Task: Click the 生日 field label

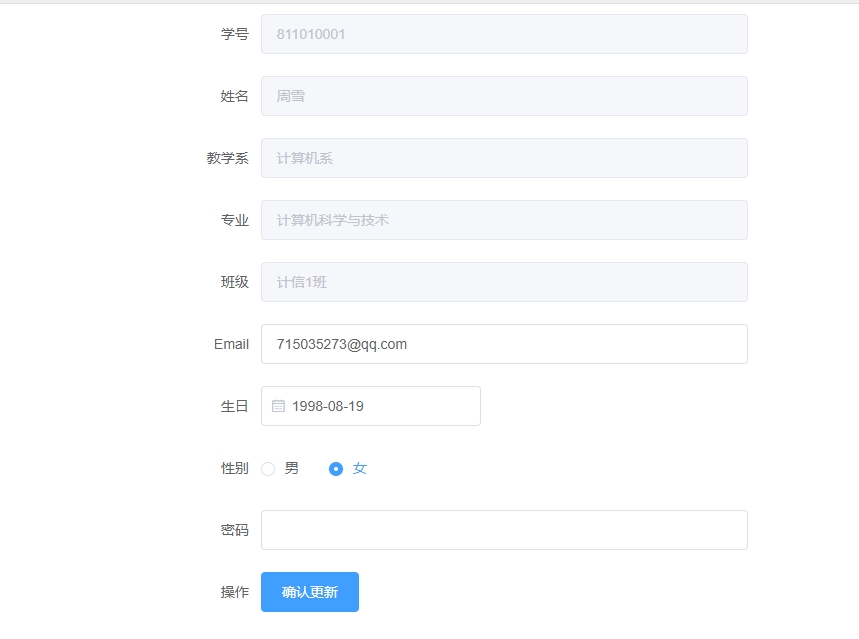Action: [x=234, y=406]
